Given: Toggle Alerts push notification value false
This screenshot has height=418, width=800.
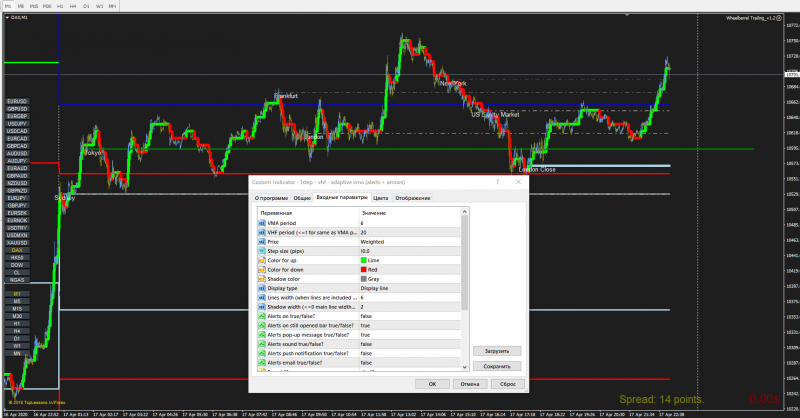Looking at the screenshot, I should [366, 353].
